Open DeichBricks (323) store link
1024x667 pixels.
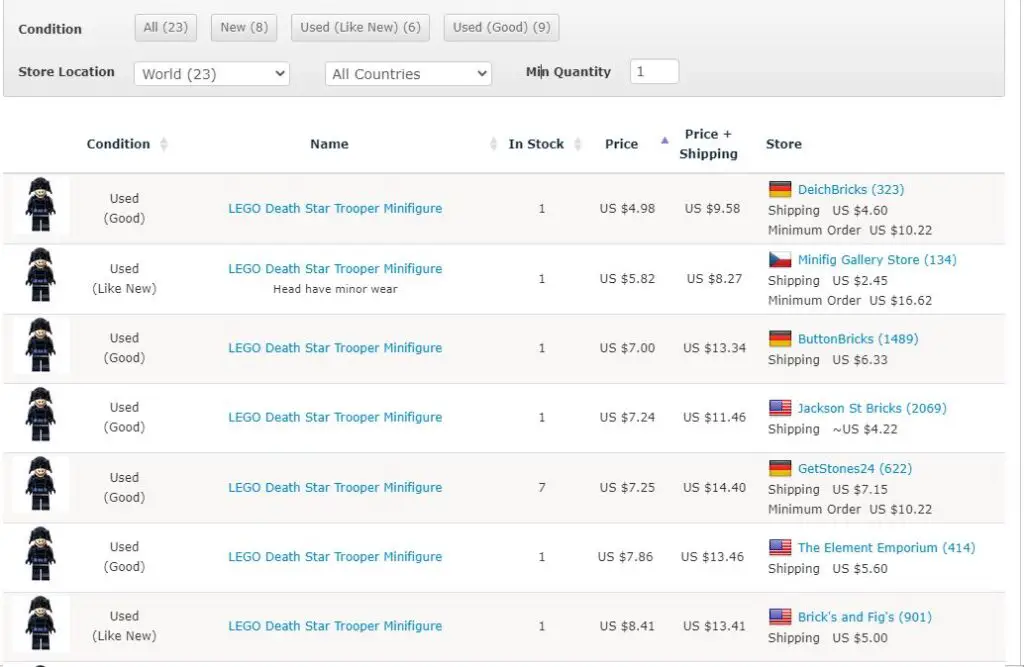coord(850,189)
